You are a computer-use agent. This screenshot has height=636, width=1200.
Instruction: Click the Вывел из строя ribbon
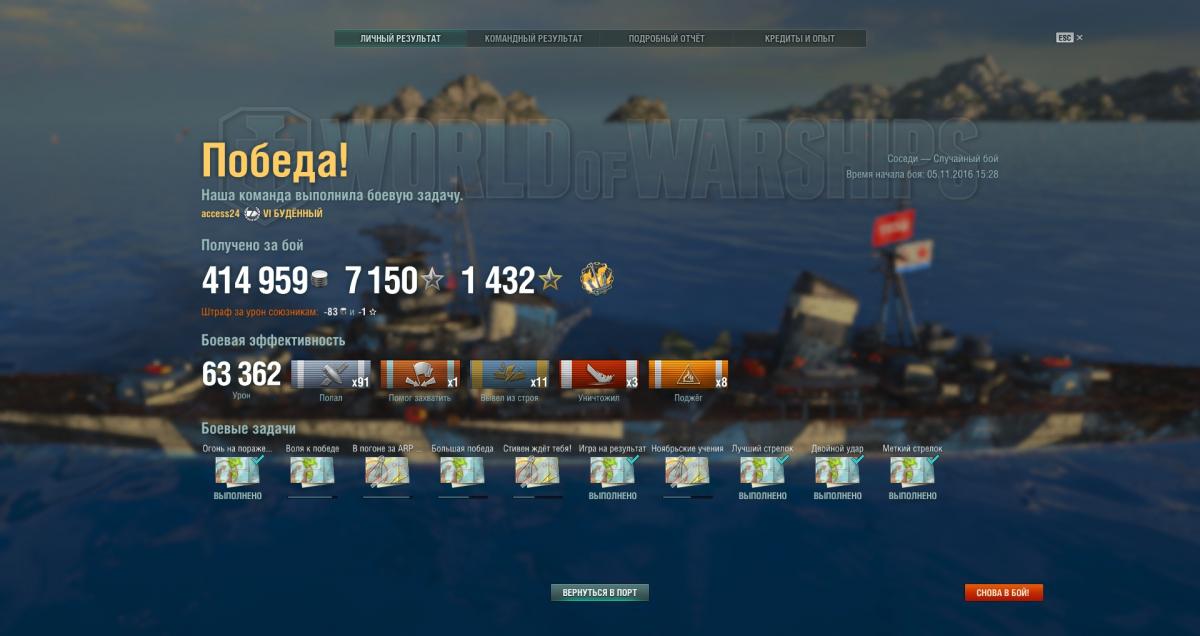[510, 374]
